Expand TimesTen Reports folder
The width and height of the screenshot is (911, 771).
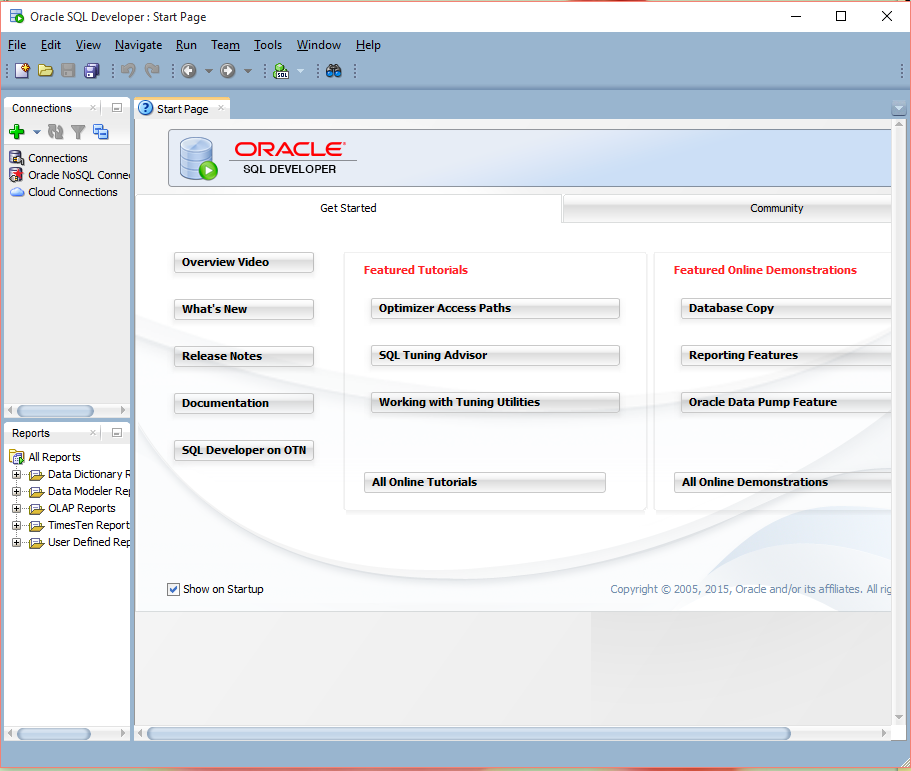pyautogui.click(x=16, y=526)
